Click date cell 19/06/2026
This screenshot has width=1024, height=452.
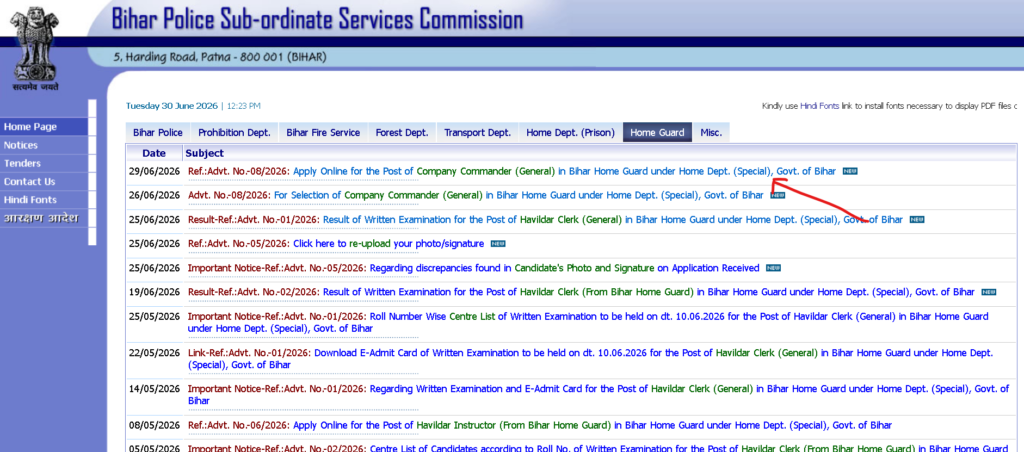coord(154,292)
